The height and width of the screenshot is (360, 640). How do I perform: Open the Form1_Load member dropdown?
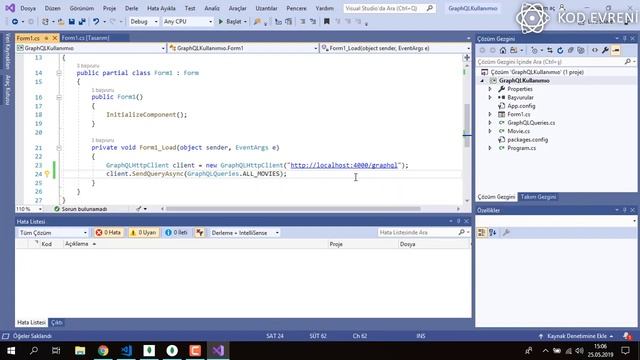pyautogui.click(x=396, y=48)
